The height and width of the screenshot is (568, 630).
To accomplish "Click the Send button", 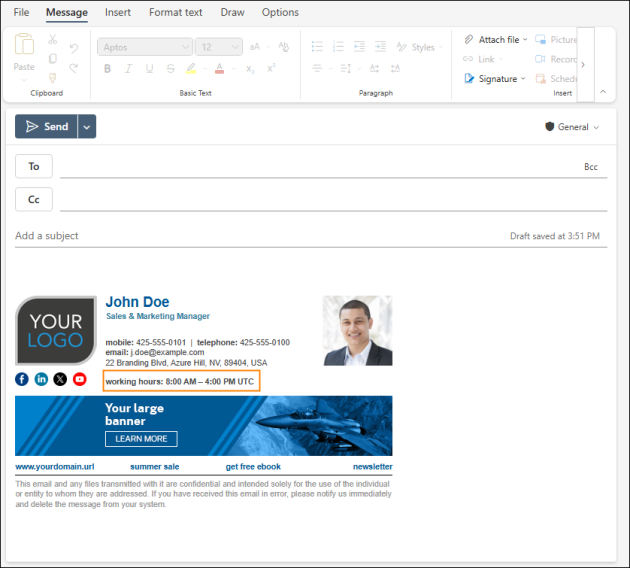I will pyautogui.click(x=46, y=127).
